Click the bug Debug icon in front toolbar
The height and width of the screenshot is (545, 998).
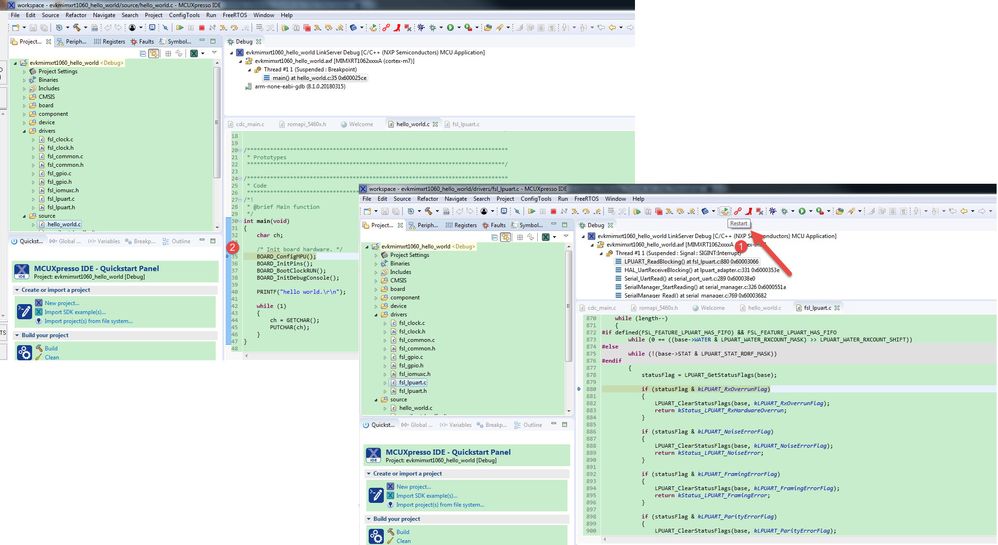784,211
